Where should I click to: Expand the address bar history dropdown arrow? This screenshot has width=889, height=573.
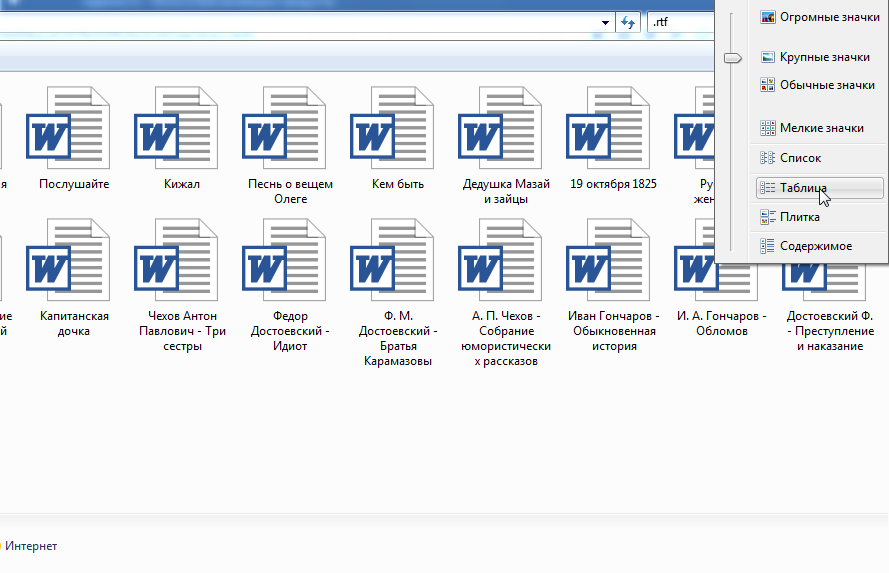tap(605, 23)
